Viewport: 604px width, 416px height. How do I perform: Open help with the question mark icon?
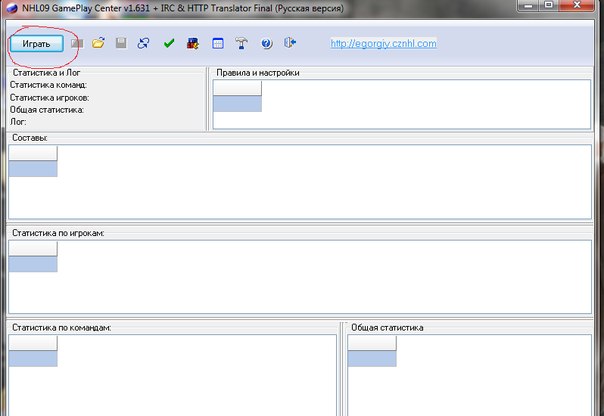[x=266, y=43]
